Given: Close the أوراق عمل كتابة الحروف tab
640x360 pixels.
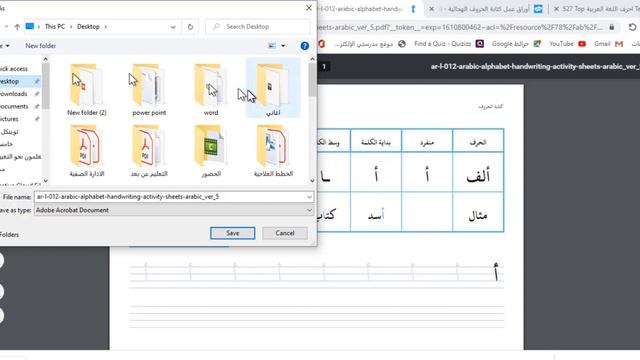Looking at the screenshot, I should pos(431,9).
